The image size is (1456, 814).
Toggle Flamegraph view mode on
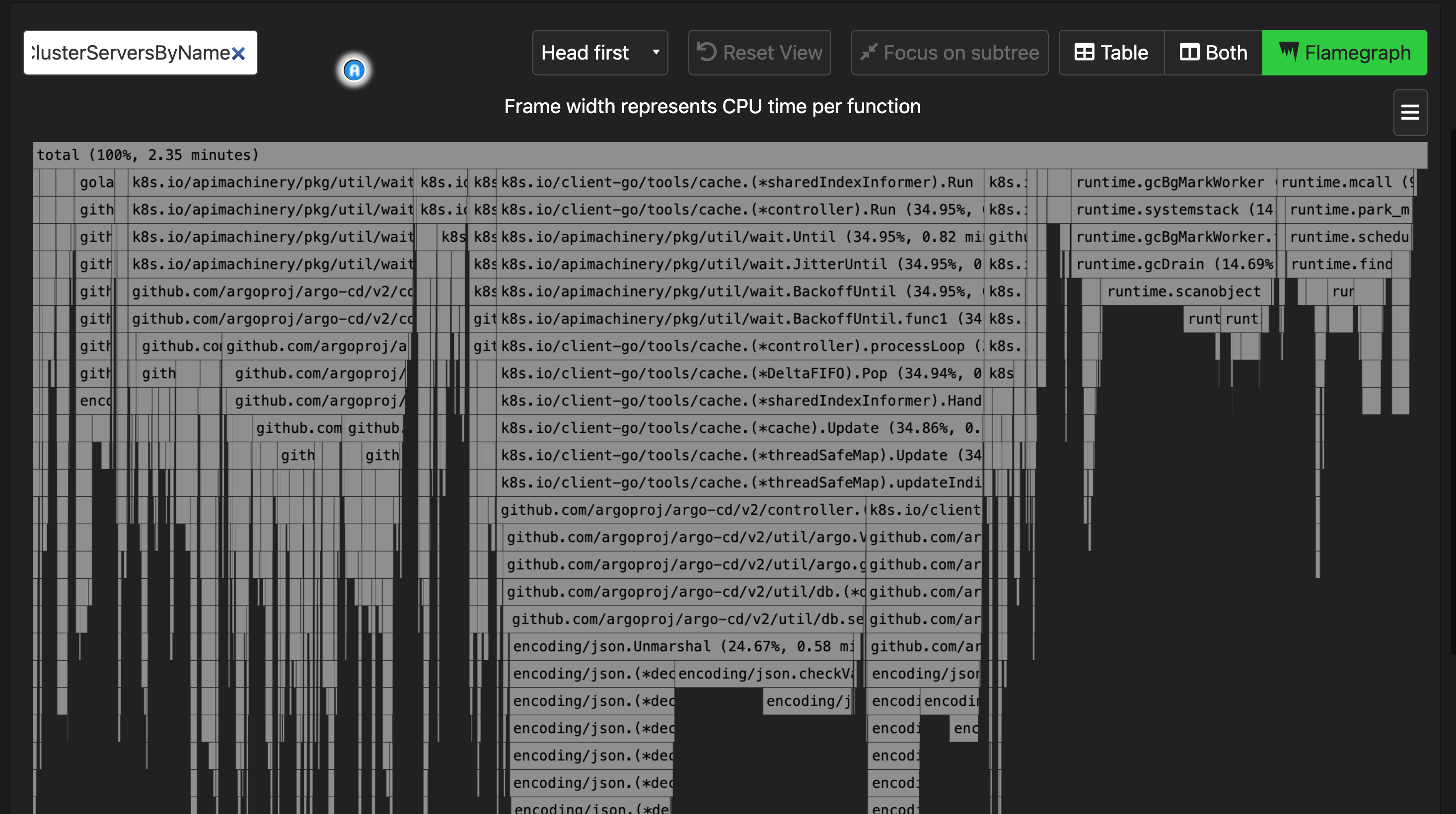pyautogui.click(x=1345, y=52)
